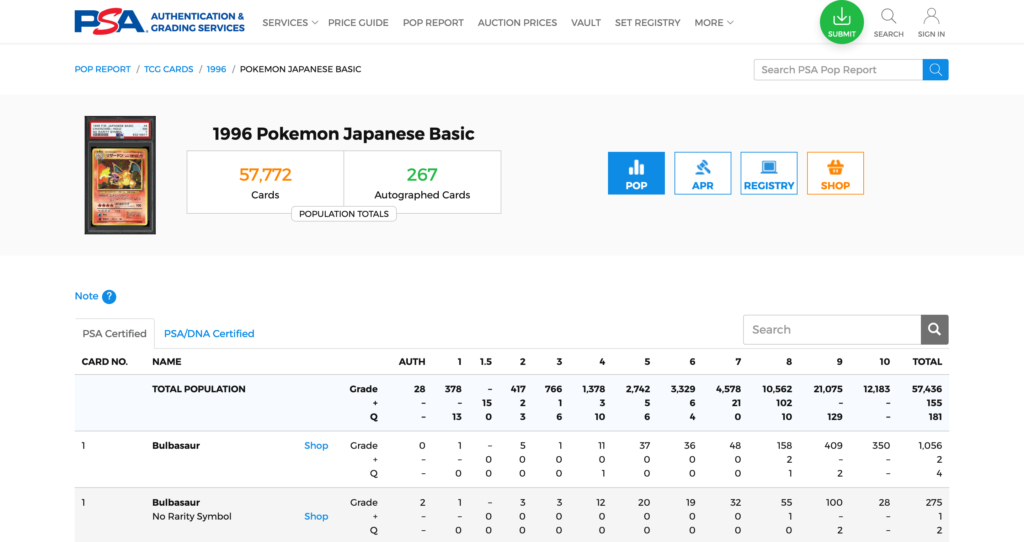Click the No Rarity Symbol text
The image size is (1024, 542).
(x=192, y=517)
